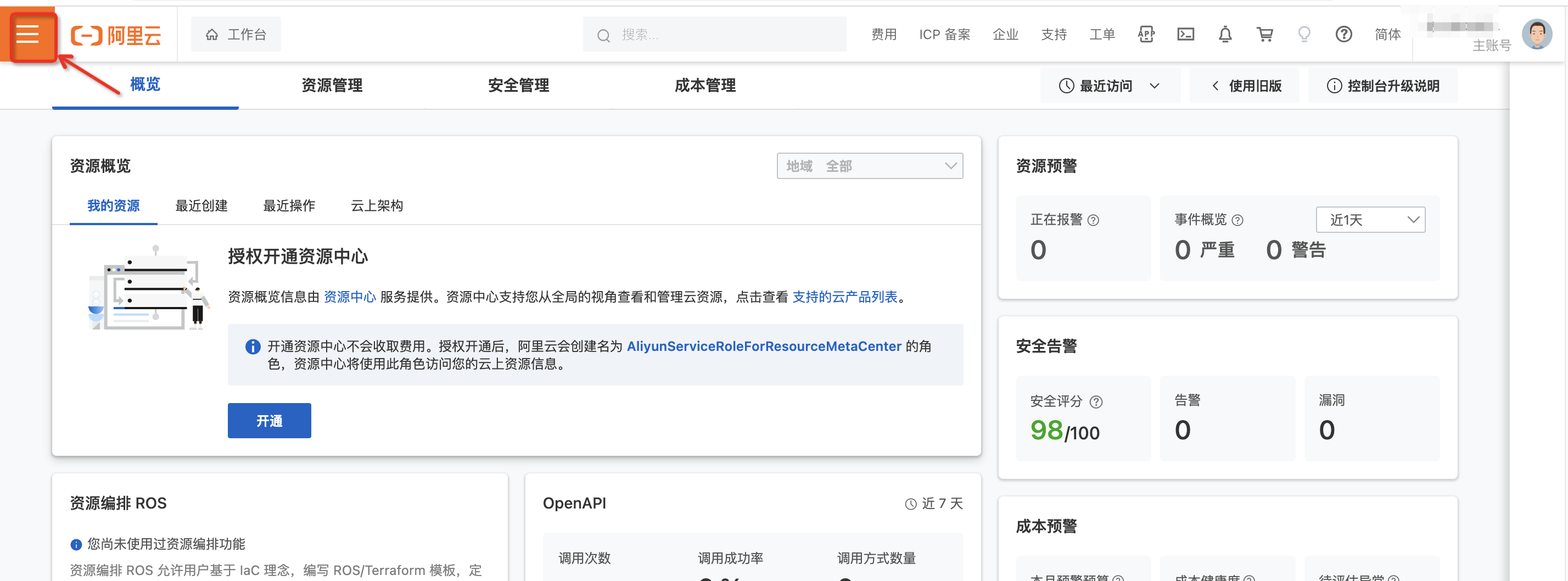Click the 告警 count card
The height and width of the screenshot is (581, 1568).
click(1228, 418)
